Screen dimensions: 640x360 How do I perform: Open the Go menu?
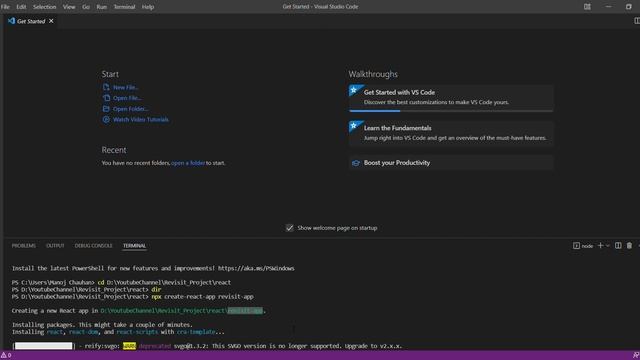[x=86, y=7]
